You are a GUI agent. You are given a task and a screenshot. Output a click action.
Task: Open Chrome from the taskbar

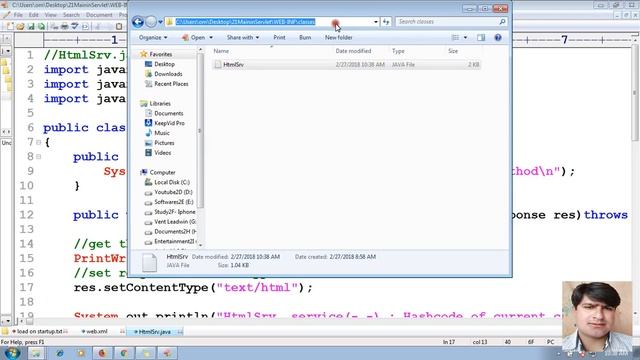tap(124, 353)
